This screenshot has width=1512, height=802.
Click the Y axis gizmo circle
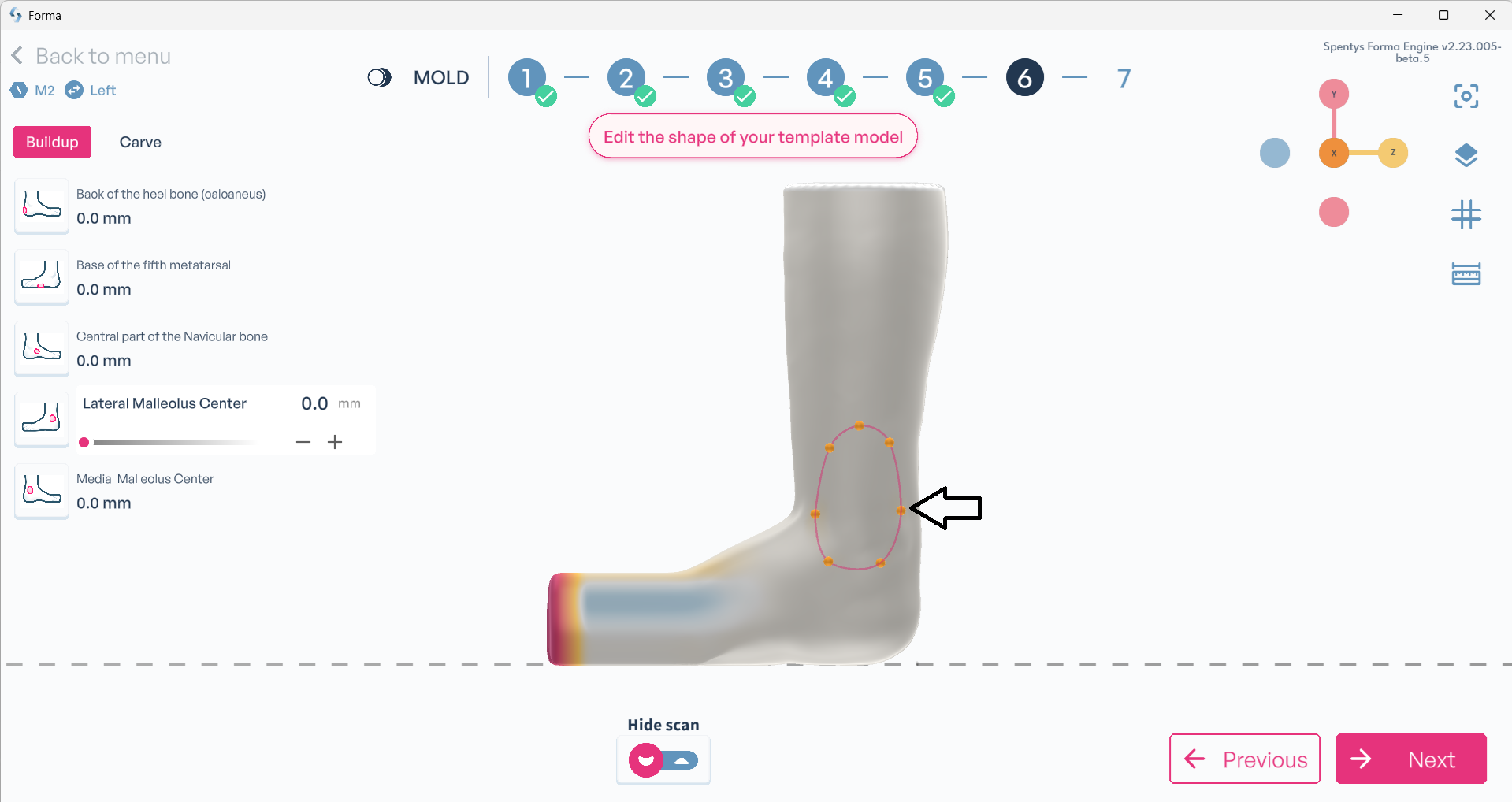(x=1333, y=94)
